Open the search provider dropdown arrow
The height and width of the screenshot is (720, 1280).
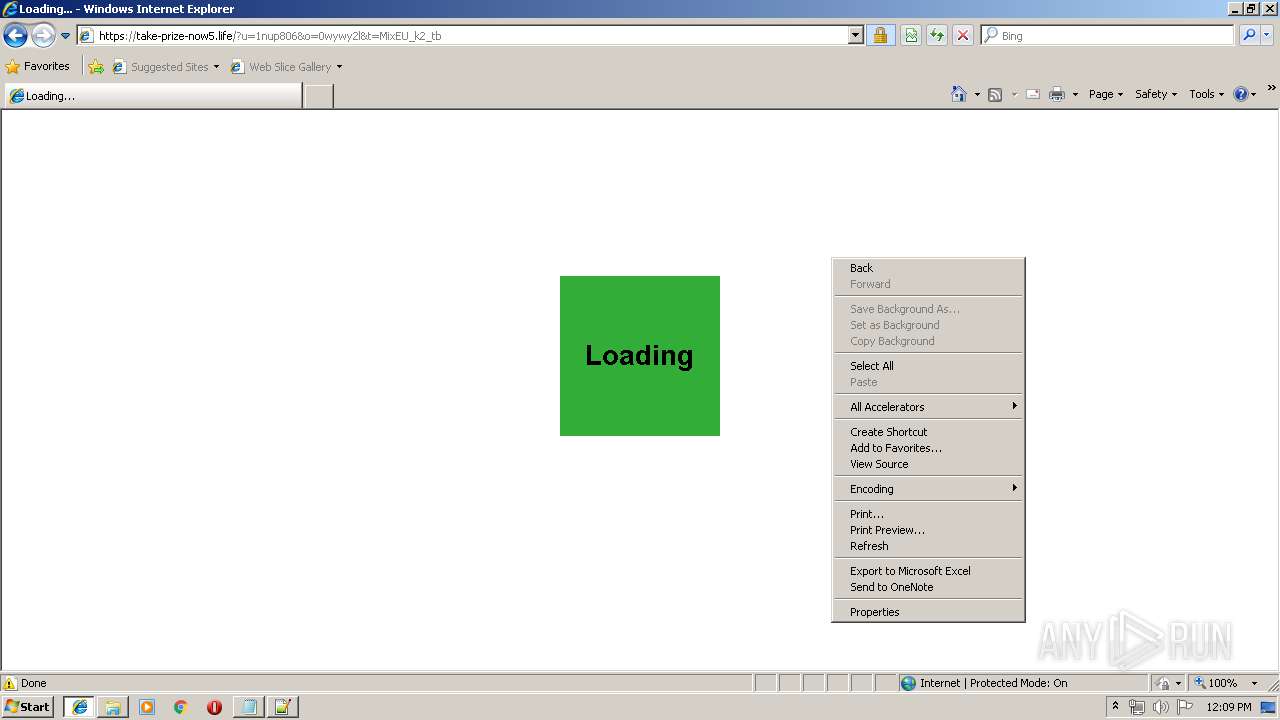(x=1267, y=36)
